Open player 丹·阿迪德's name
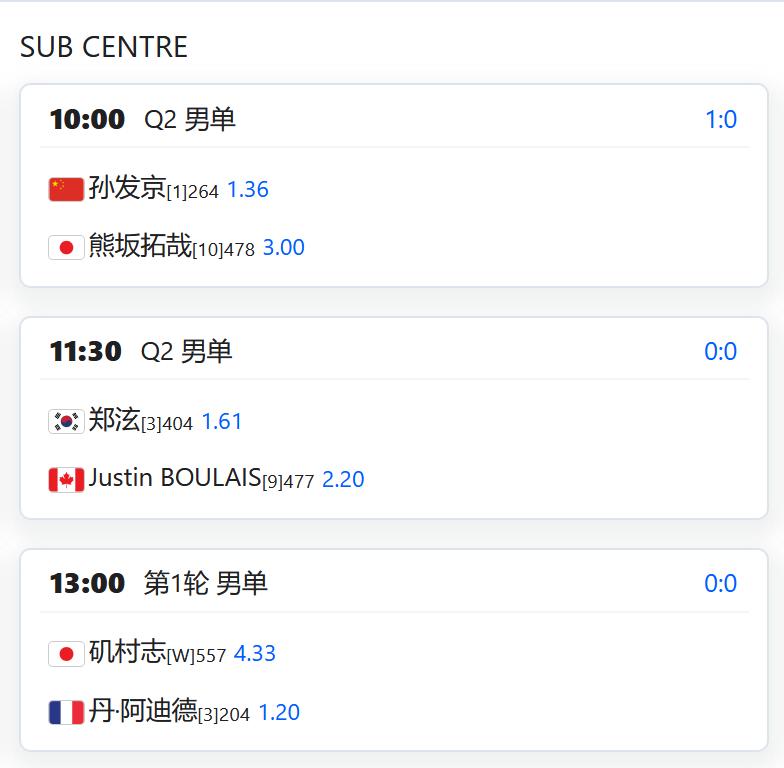 [x=143, y=711]
